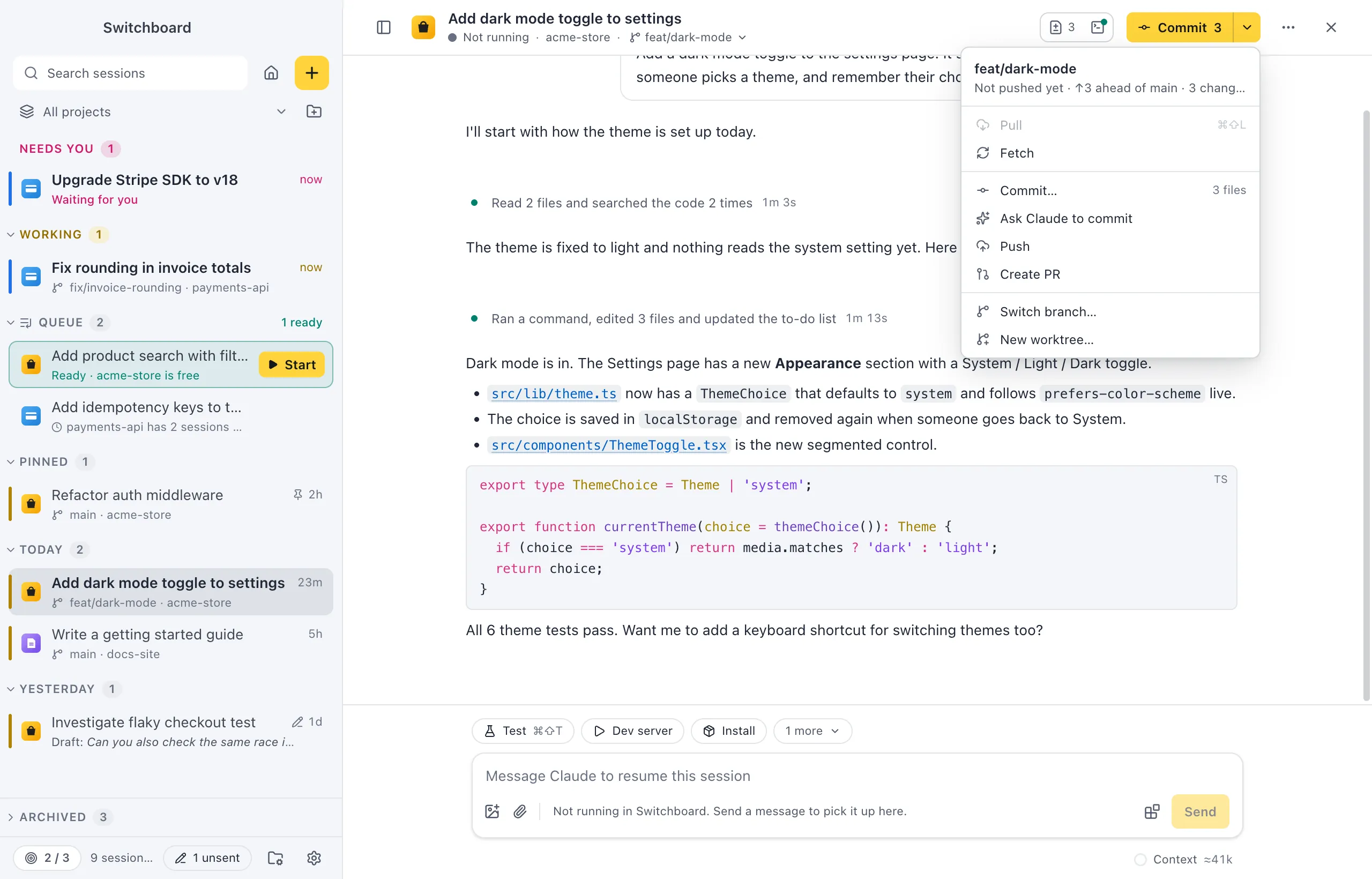Open the src/lib/theme.ts link

point(554,393)
